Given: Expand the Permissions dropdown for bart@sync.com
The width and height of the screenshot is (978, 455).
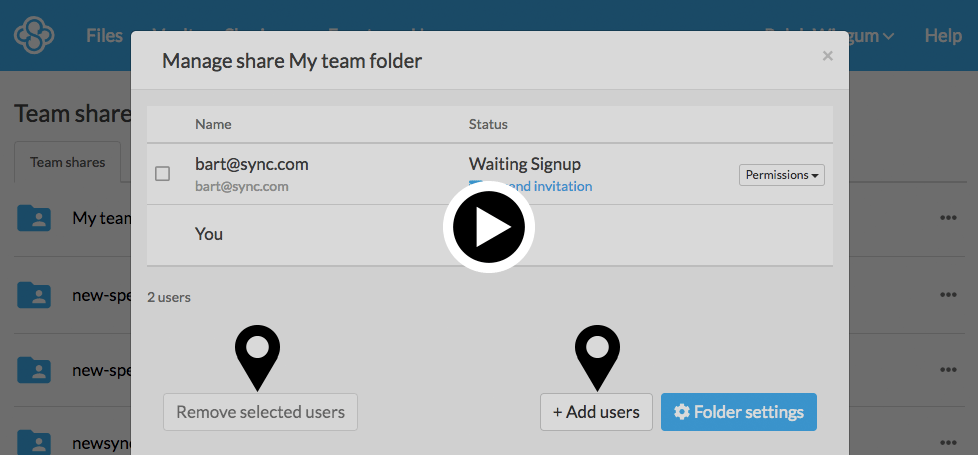Looking at the screenshot, I should [x=782, y=175].
